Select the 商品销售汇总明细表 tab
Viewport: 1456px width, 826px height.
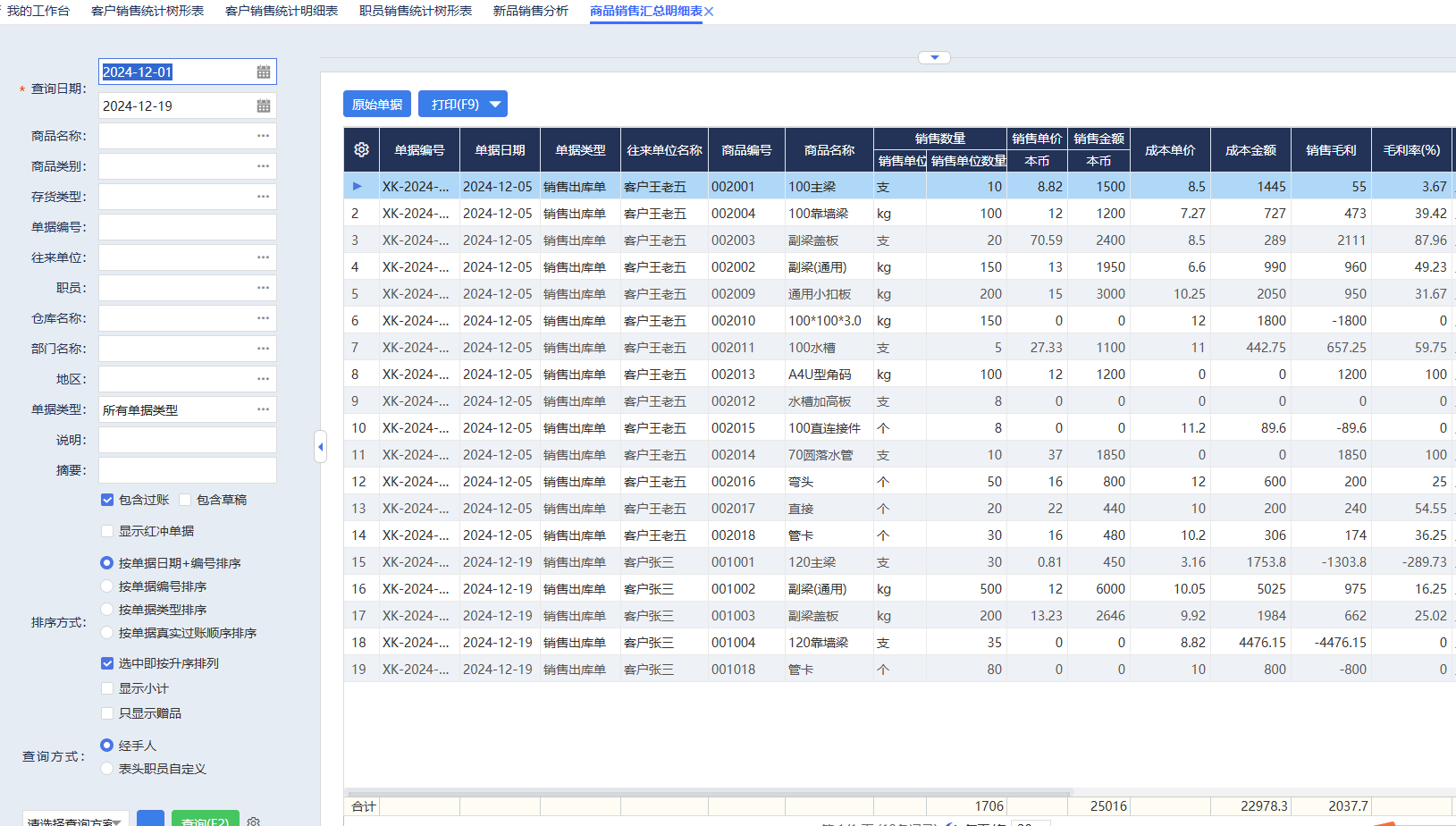646,11
